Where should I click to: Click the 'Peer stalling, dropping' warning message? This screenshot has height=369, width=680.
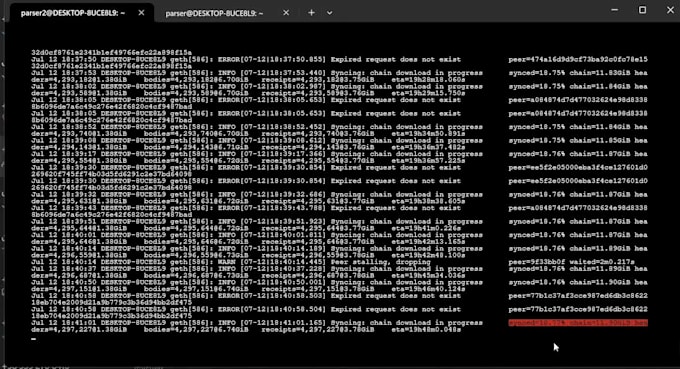[x=380, y=262]
